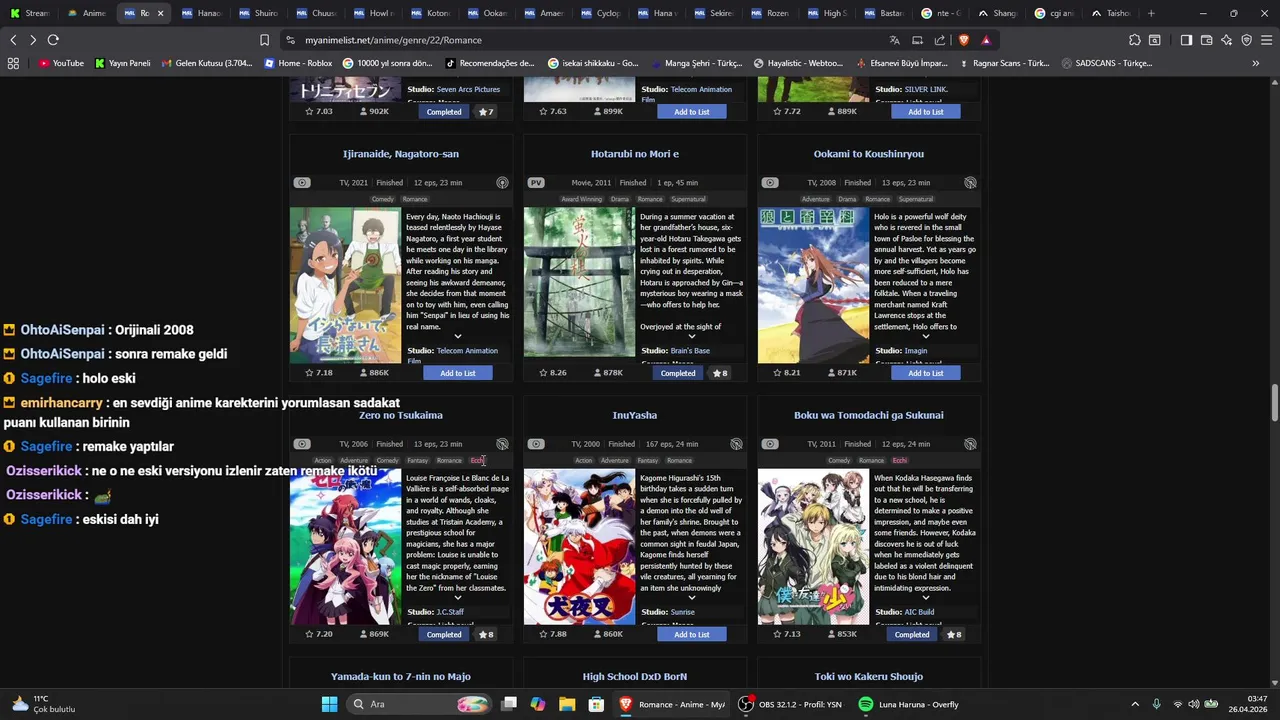Open the OBS 32.1.2 taskbar item
1280x720 pixels.
pyautogui.click(x=791, y=704)
